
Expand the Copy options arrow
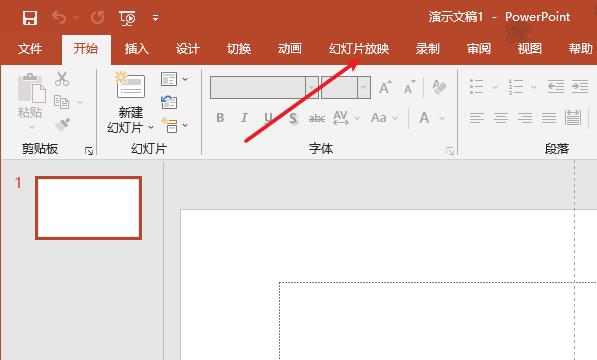[80, 102]
